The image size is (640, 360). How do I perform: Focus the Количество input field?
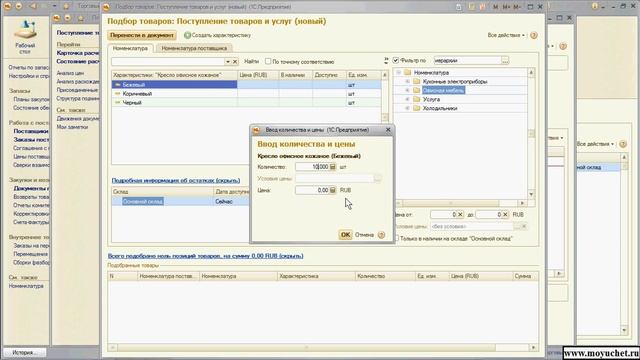tap(312, 167)
